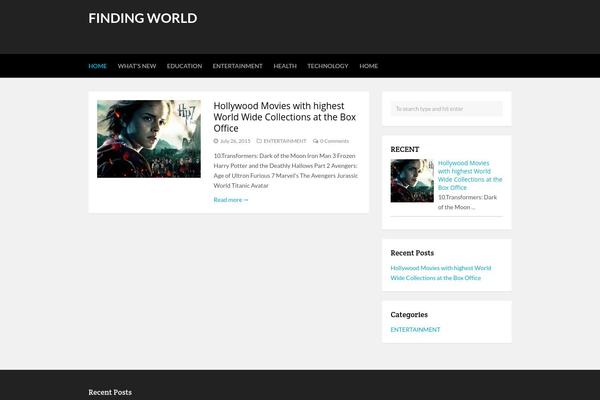Click the comments bubble icon

coord(315,141)
